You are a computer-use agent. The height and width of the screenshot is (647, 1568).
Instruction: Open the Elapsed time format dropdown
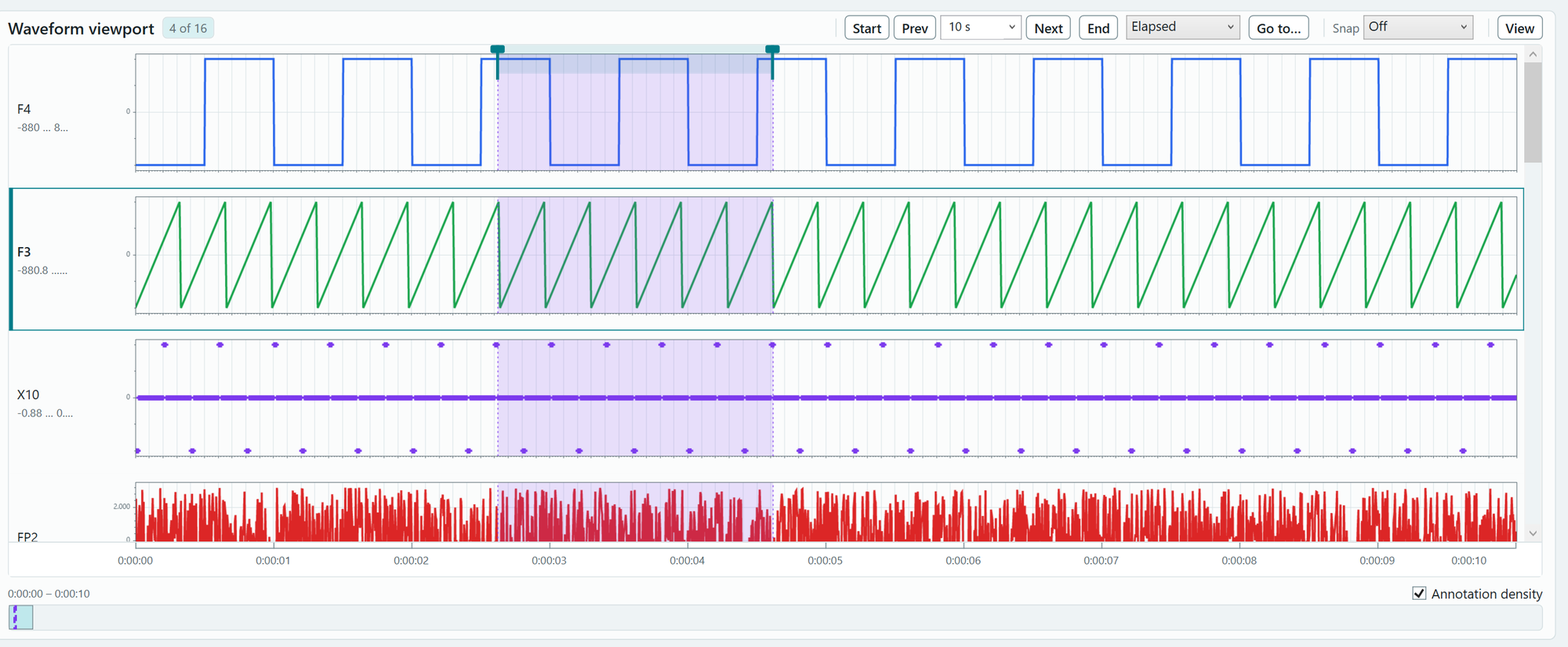(1182, 27)
